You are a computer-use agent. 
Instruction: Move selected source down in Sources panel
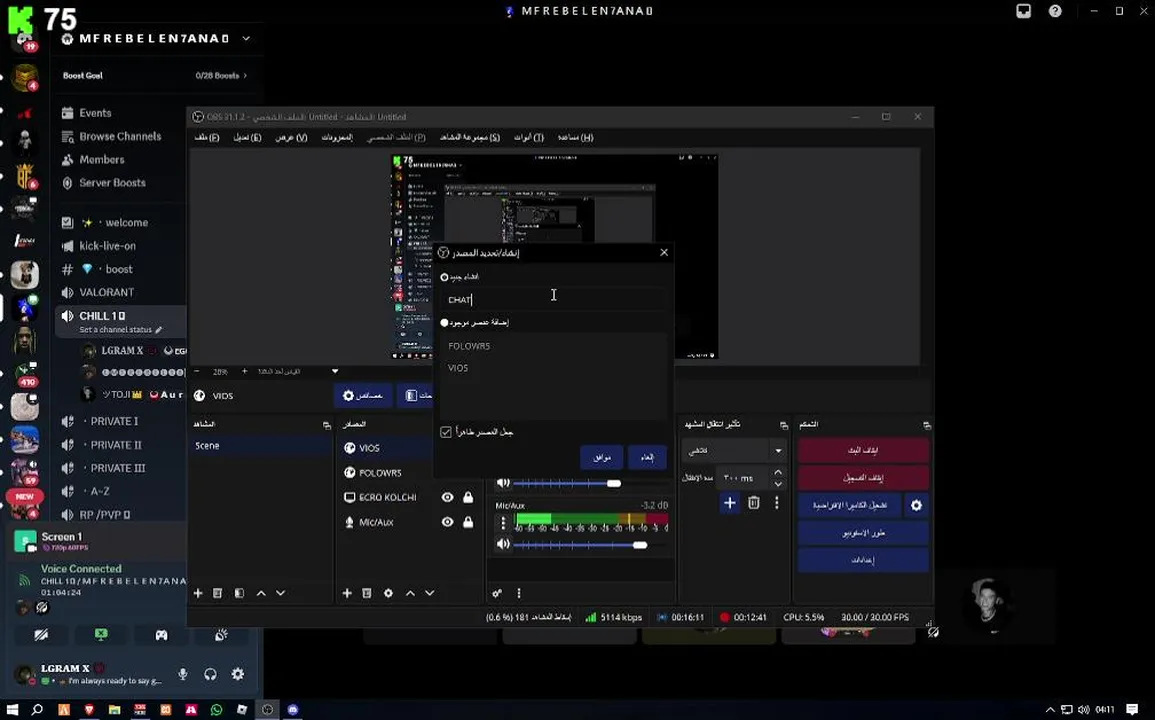[x=429, y=593]
